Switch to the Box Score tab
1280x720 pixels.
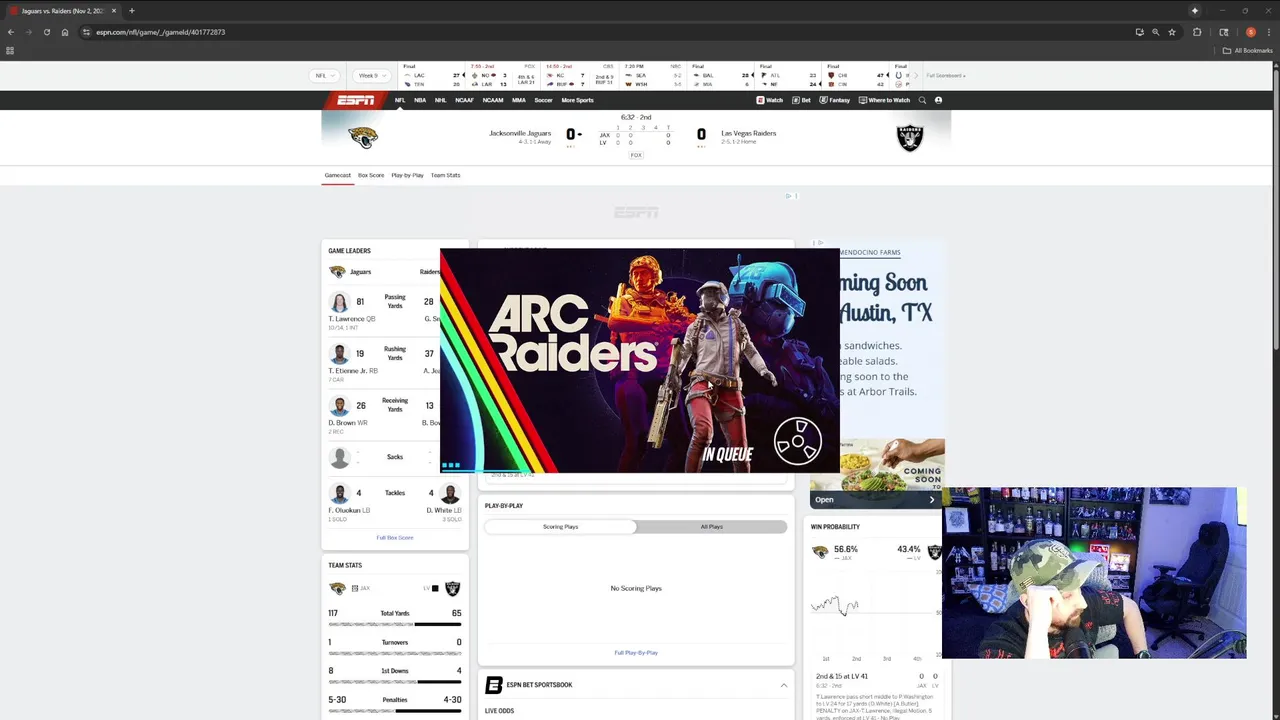pos(371,175)
